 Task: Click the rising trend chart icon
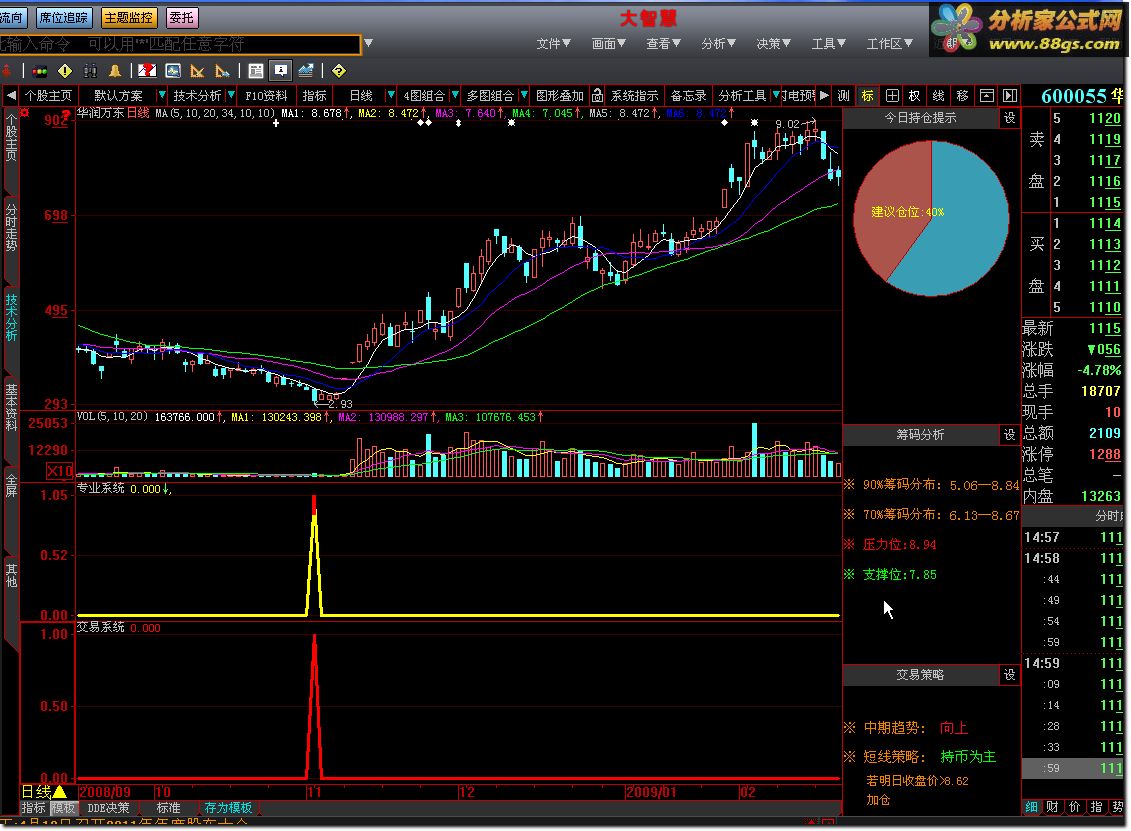coord(306,71)
